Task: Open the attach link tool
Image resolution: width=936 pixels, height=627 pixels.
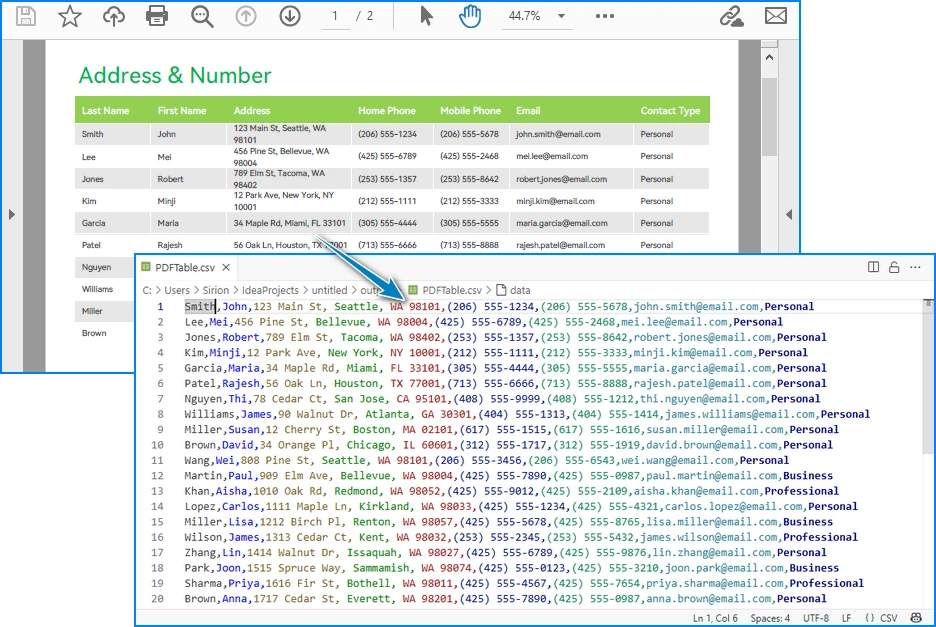Action: tap(729, 15)
